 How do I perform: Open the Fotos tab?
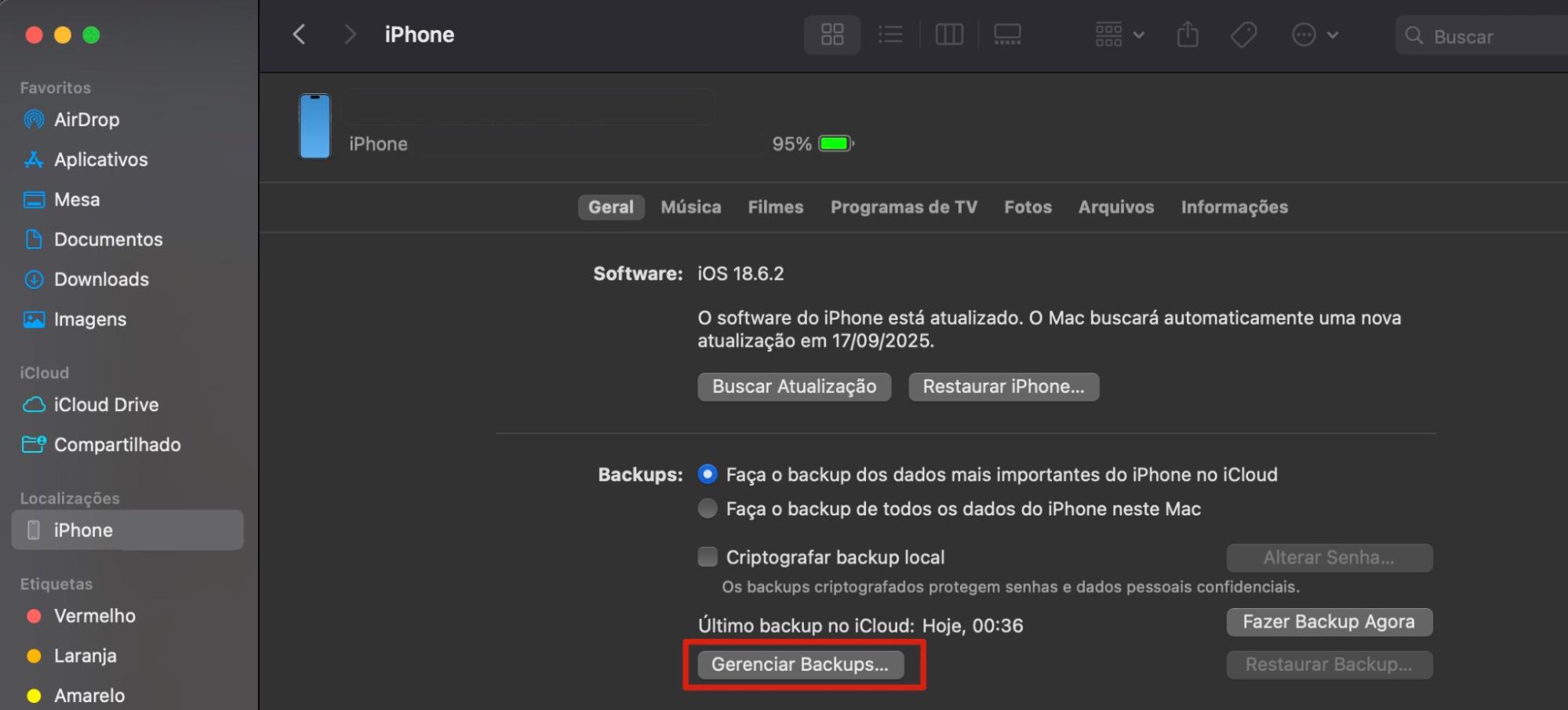tap(1028, 207)
